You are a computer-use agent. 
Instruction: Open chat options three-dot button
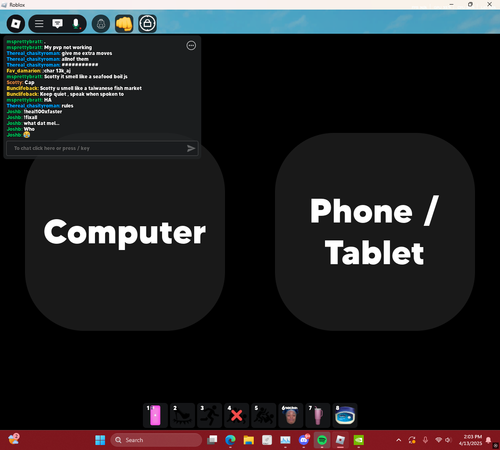(191, 46)
